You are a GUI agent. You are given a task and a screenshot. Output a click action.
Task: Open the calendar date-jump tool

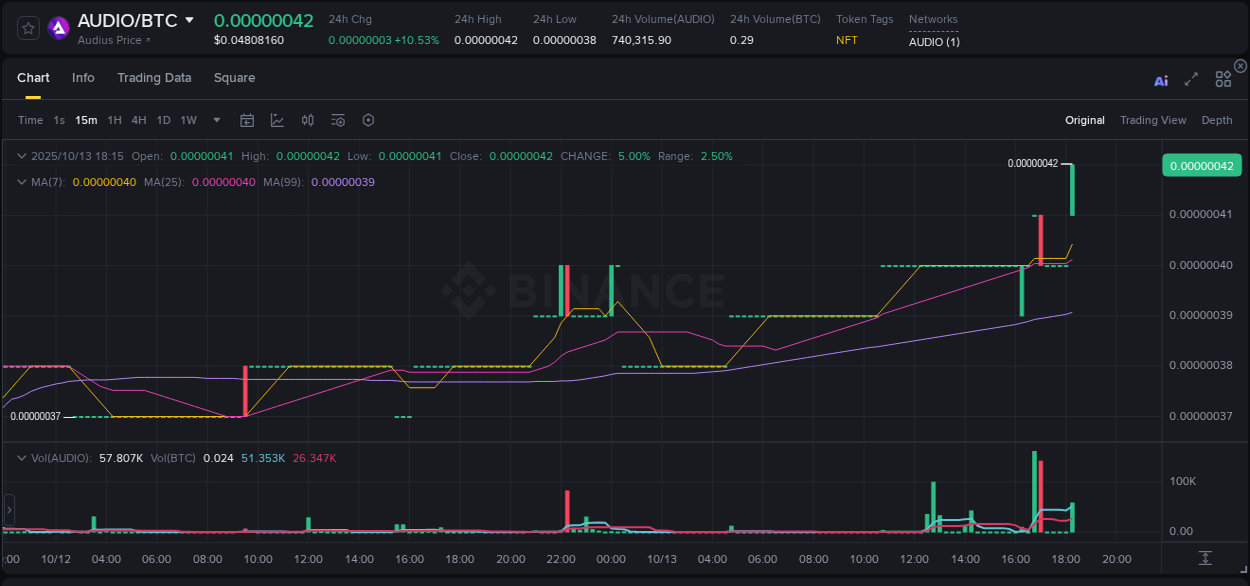point(247,119)
